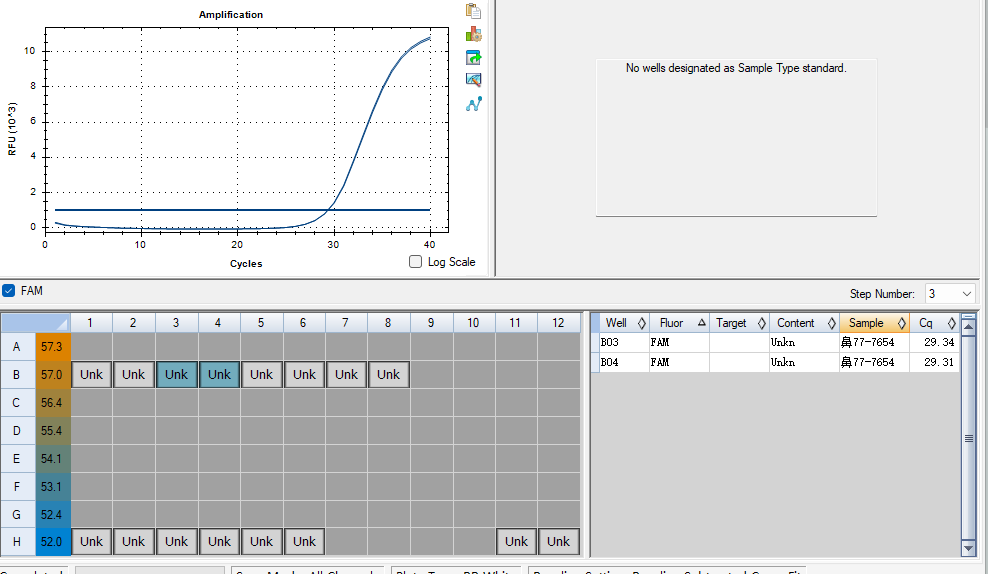Viewport: 988px width, 574px height.
Task: Sort by Cq column diamond icon
Action: coord(951,323)
